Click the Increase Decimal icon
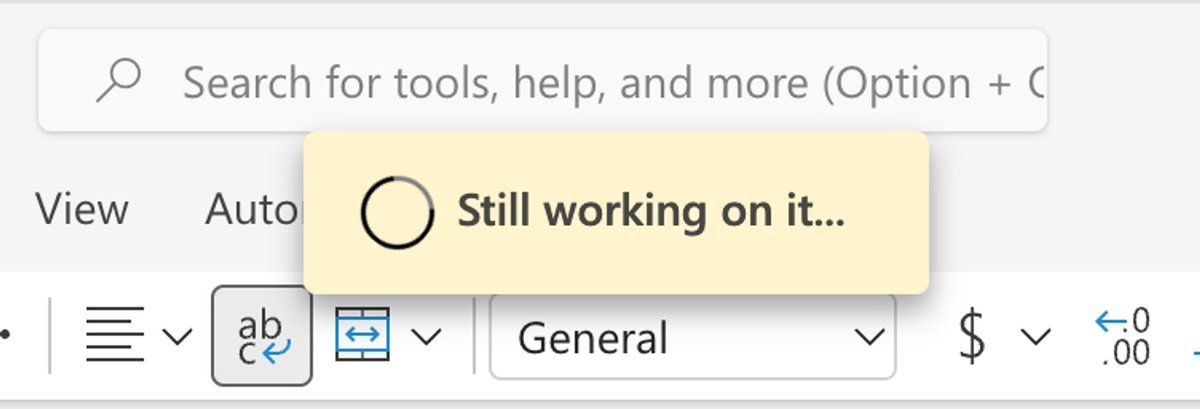This screenshot has width=1200, height=409. (1124, 337)
